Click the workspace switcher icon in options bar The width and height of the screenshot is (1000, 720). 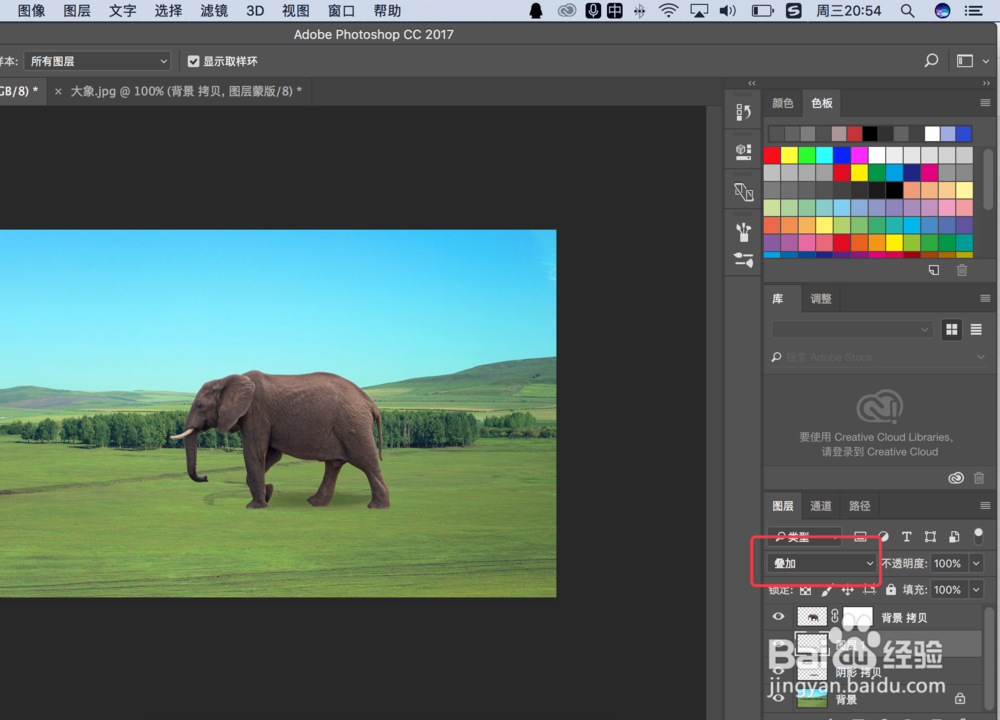tap(964, 61)
